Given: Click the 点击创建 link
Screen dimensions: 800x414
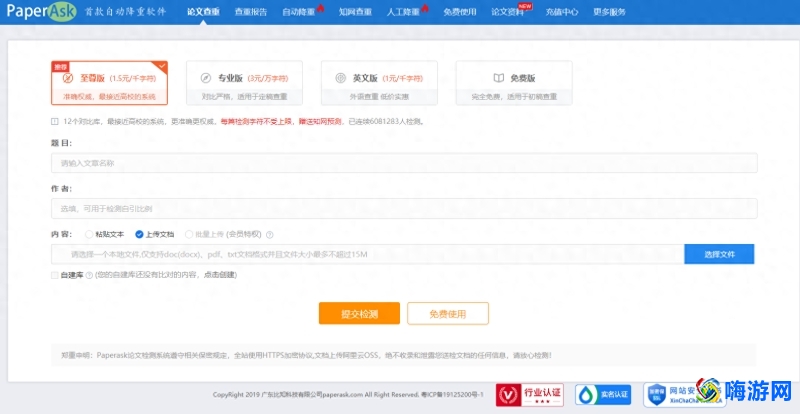Looking at the screenshot, I should tap(220, 275).
